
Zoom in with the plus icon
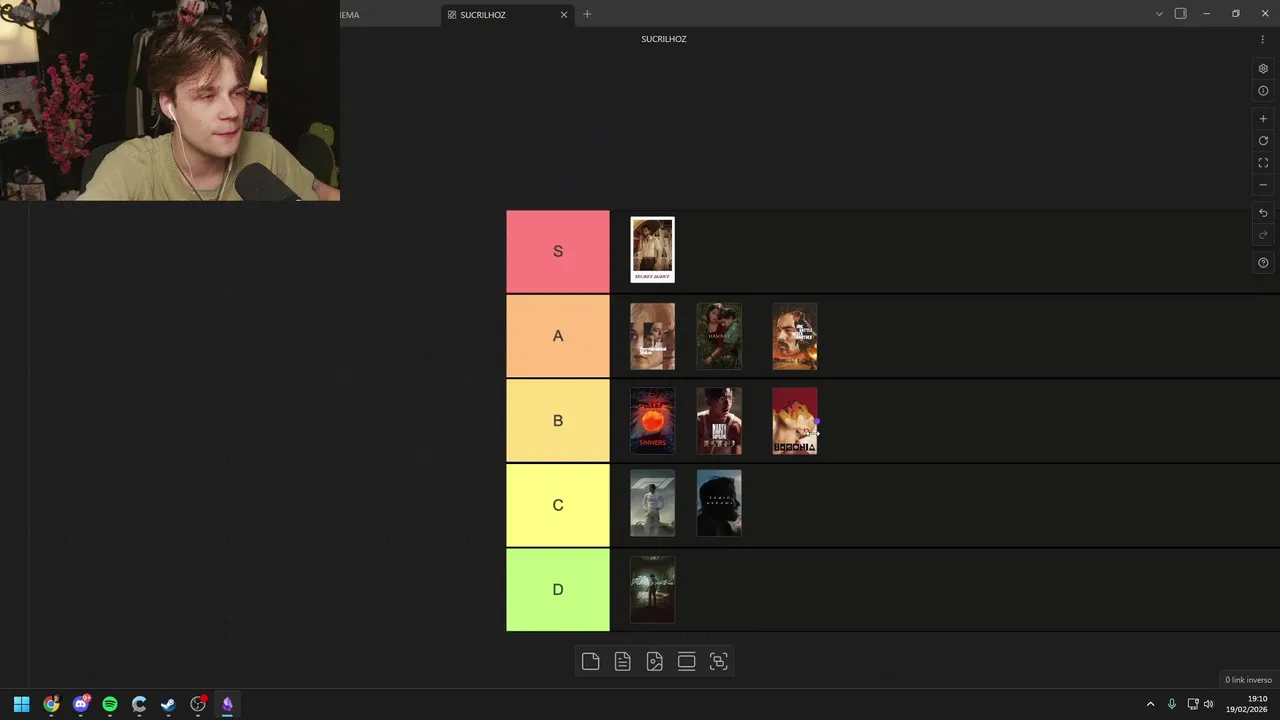pyautogui.click(x=1263, y=119)
